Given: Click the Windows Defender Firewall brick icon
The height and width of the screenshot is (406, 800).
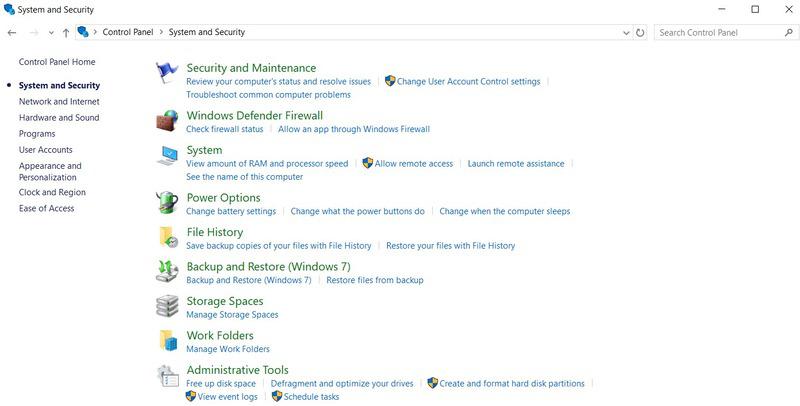Looking at the screenshot, I should [x=167, y=121].
